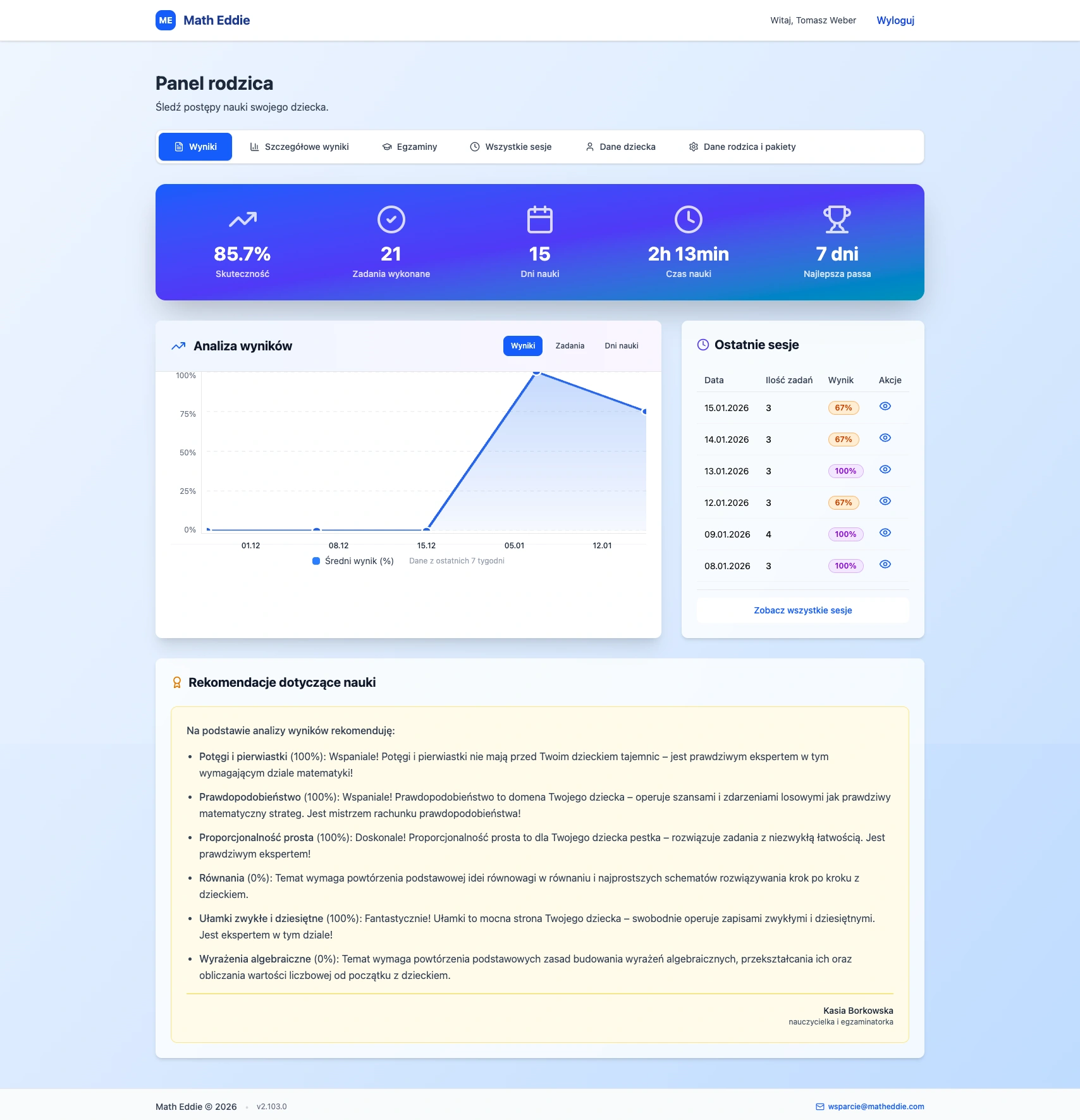View session details for 09.01.2026
Image resolution: width=1080 pixels, height=1120 pixels.
[x=885, y=532]
